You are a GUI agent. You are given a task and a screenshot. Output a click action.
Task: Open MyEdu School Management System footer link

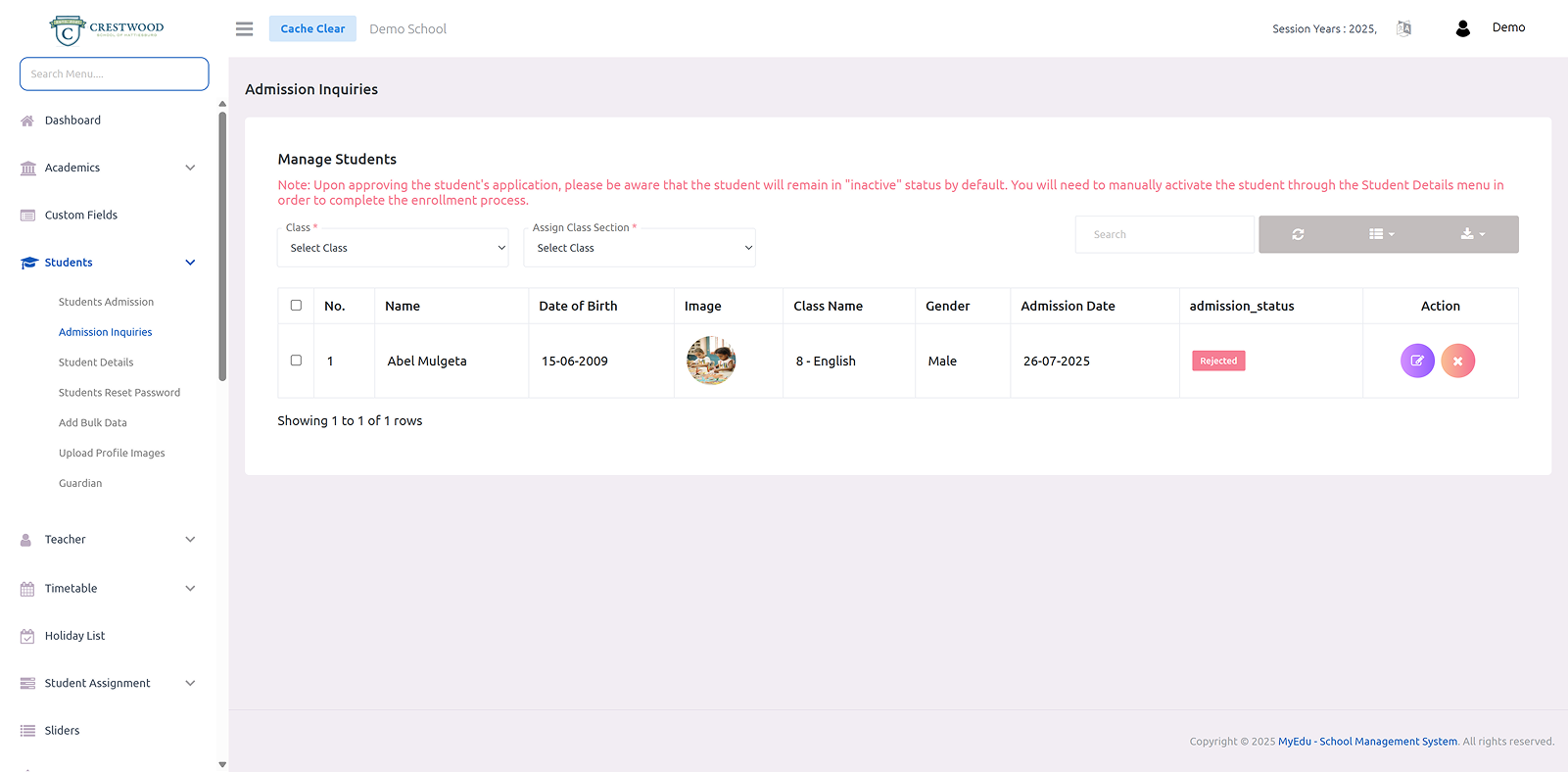click(x=1366, y=742)
